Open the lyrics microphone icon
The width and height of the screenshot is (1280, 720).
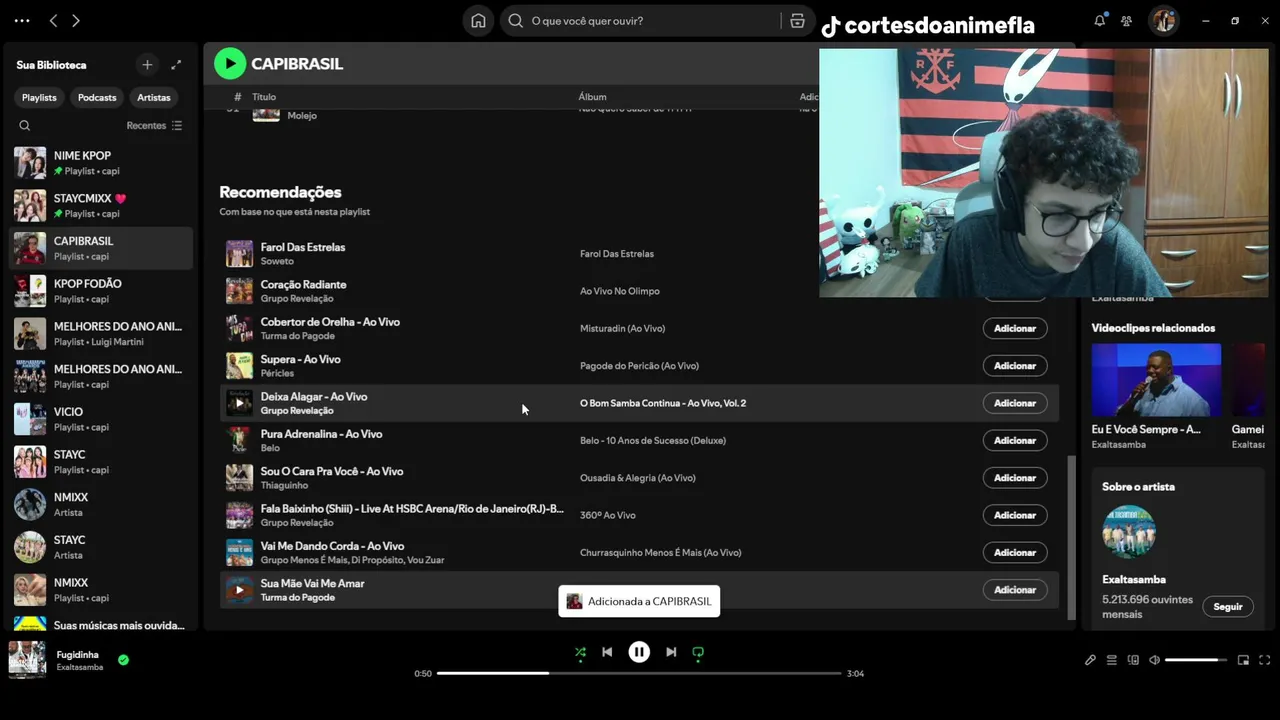click(1090, 660)
